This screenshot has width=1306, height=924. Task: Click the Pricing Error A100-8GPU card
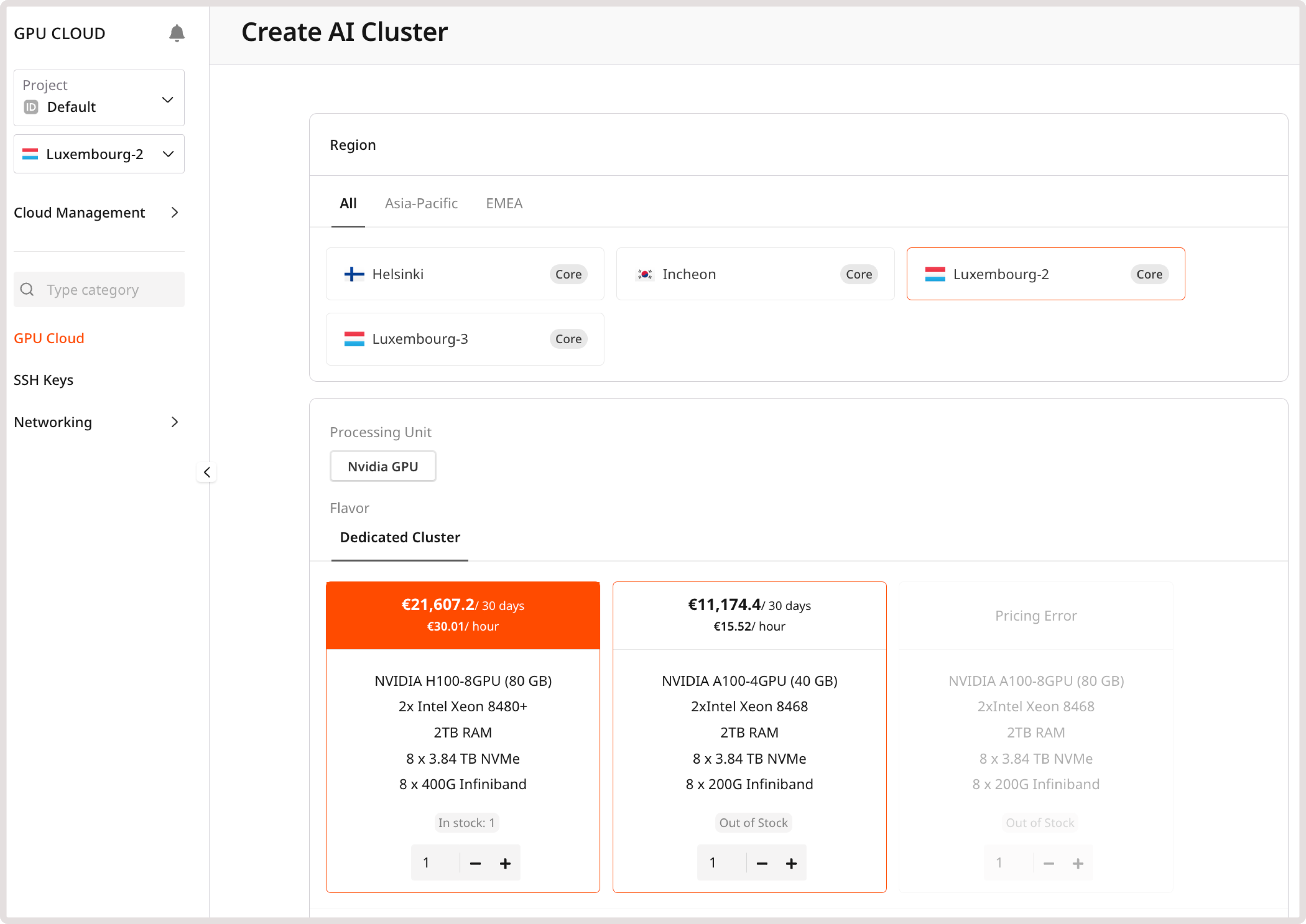(1036, 737)
